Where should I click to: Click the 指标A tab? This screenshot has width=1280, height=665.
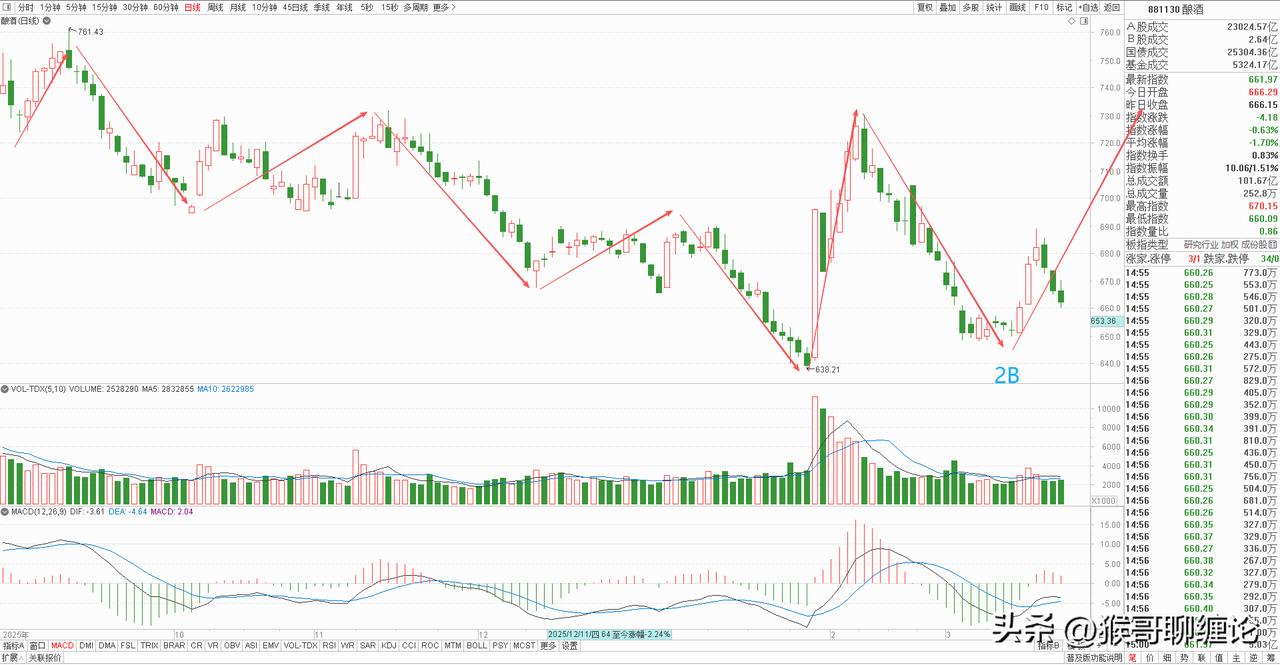(x=13, y=645)
